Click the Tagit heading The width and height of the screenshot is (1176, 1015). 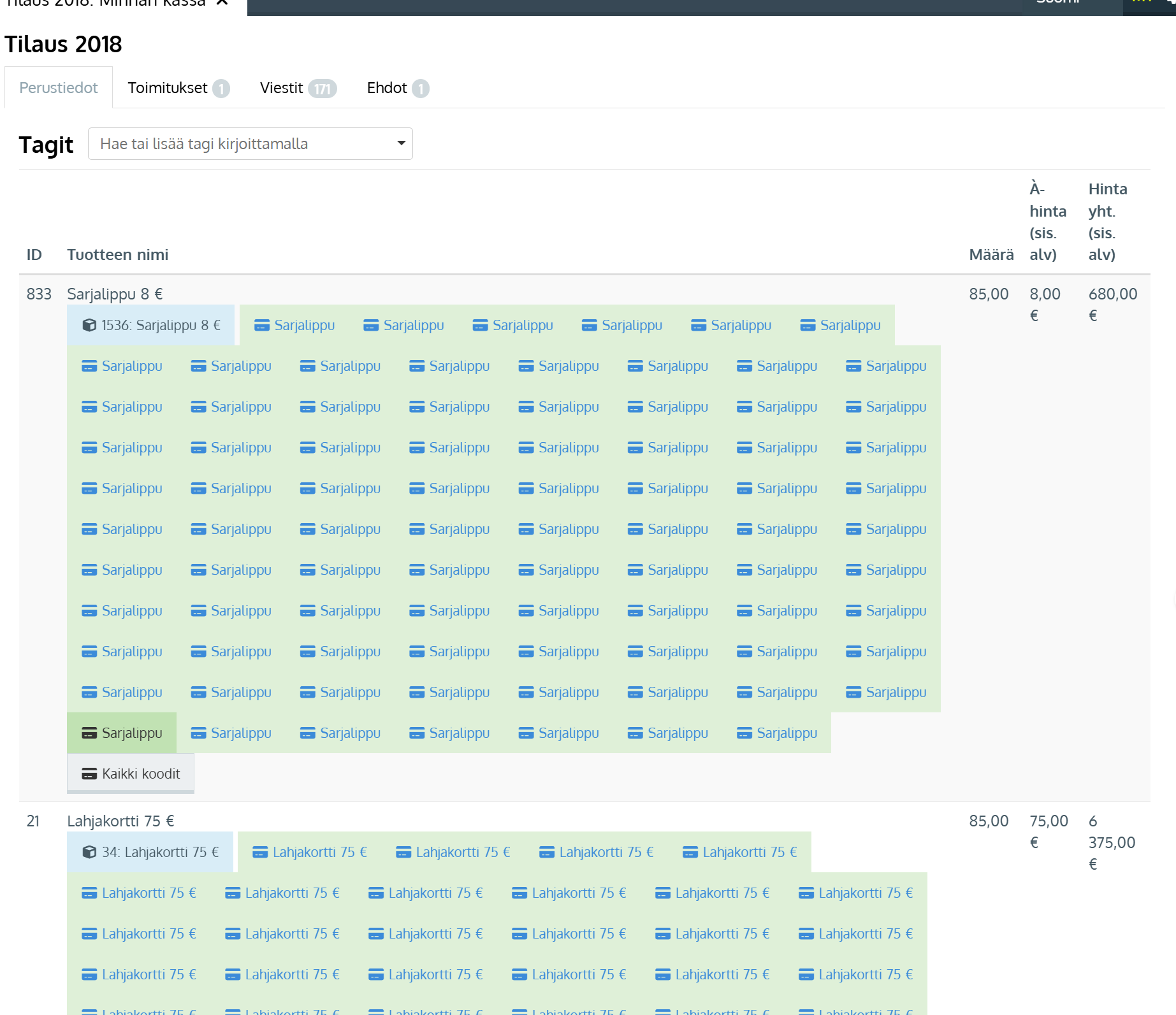[46, 145]
